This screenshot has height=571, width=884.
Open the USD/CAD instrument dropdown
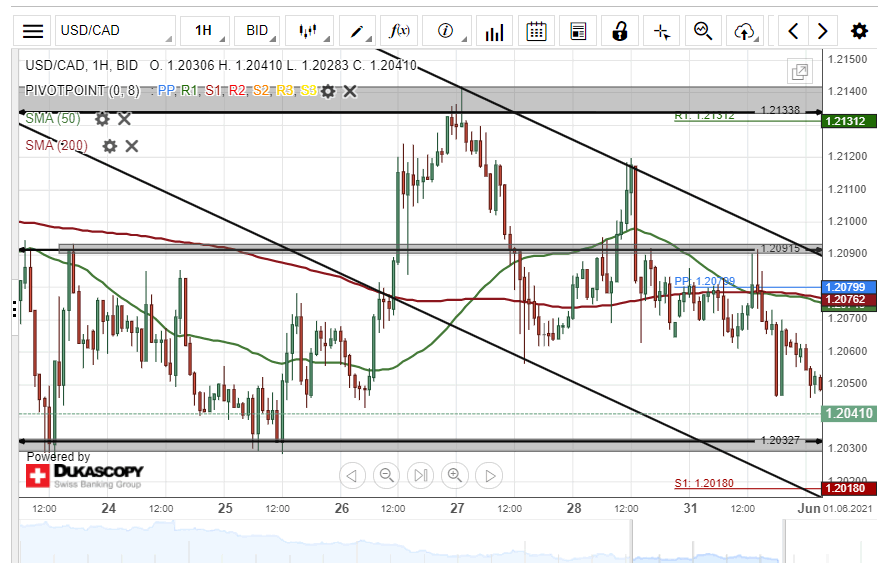(x=115, y=31)
